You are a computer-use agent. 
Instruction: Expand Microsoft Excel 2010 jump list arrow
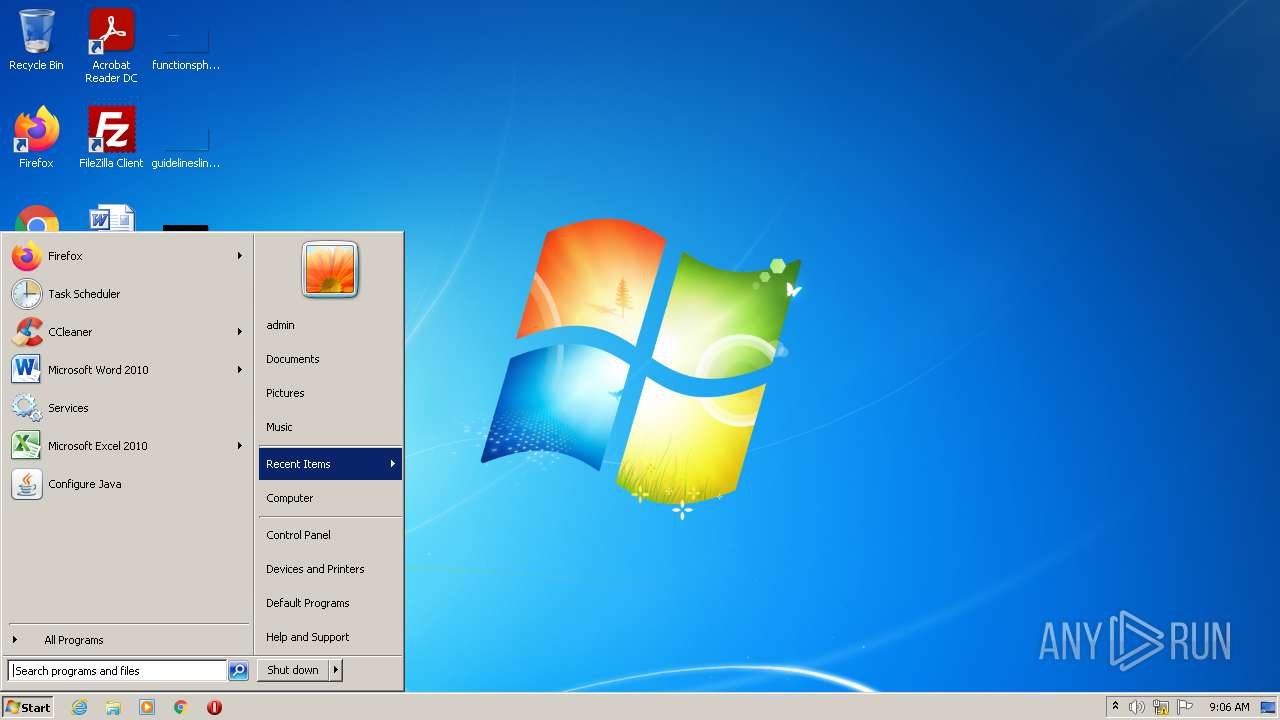tap(240, 446)
